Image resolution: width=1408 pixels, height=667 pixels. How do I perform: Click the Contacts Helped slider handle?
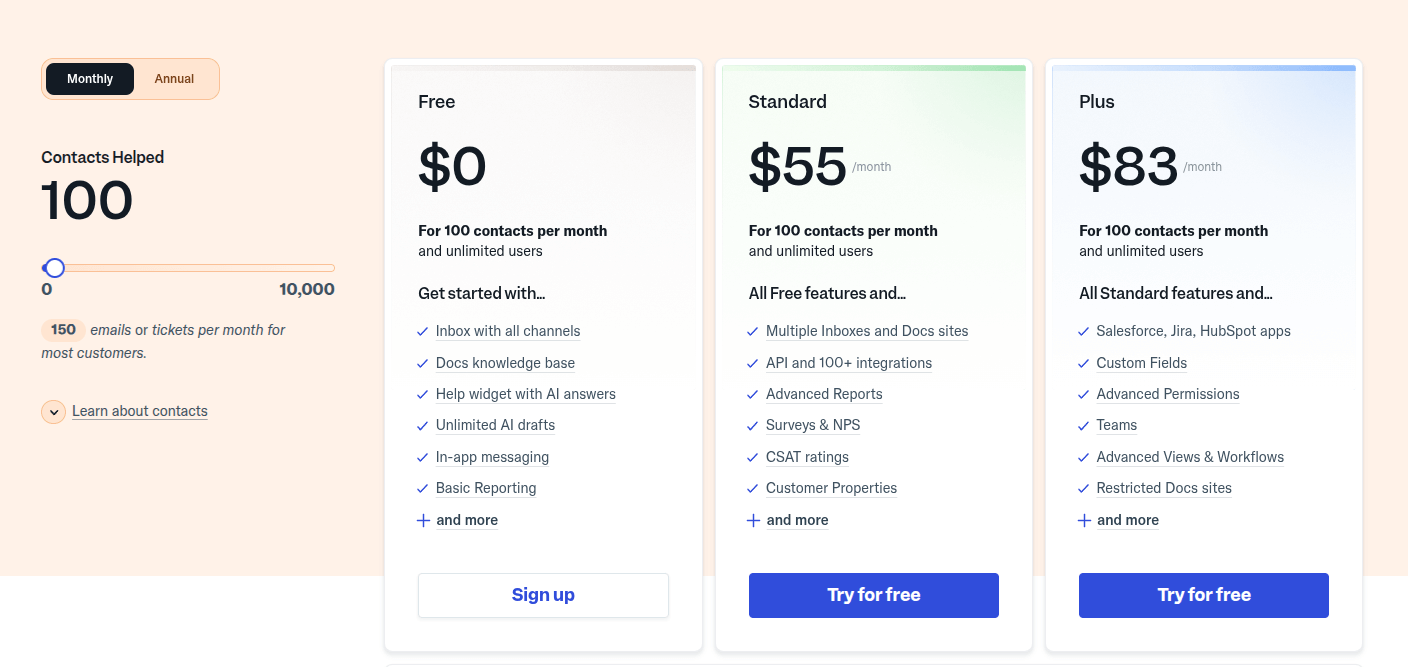click(x=55, y=268)
